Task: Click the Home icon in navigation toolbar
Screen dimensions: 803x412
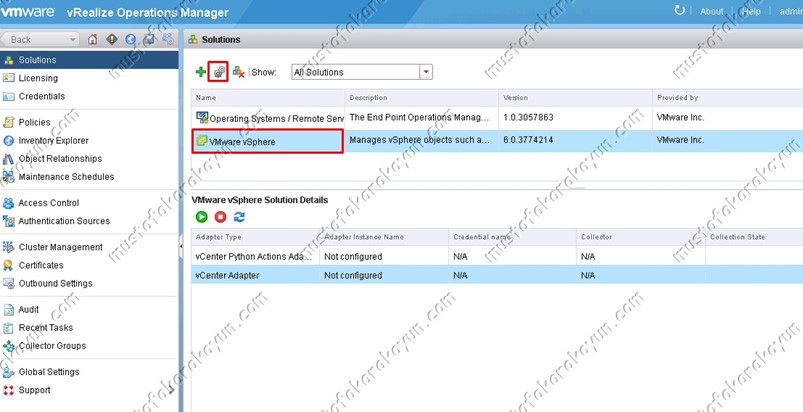Action: click(x=93, y=39)
